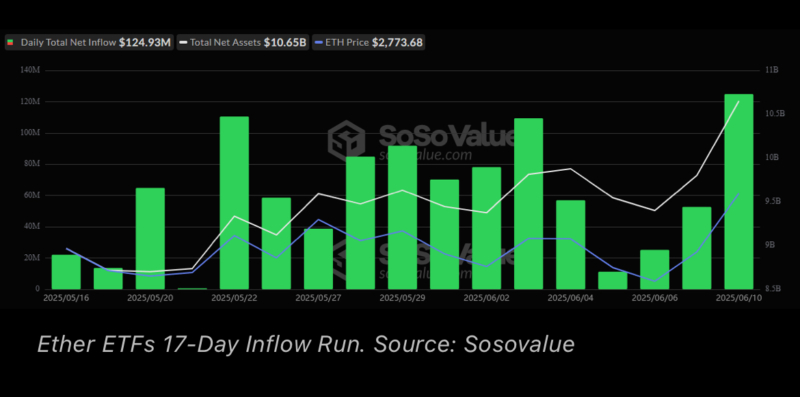Select the green bar at 2025/05/20
The width and height of the screenshot is (800, 397).
(x=150, y=239)
